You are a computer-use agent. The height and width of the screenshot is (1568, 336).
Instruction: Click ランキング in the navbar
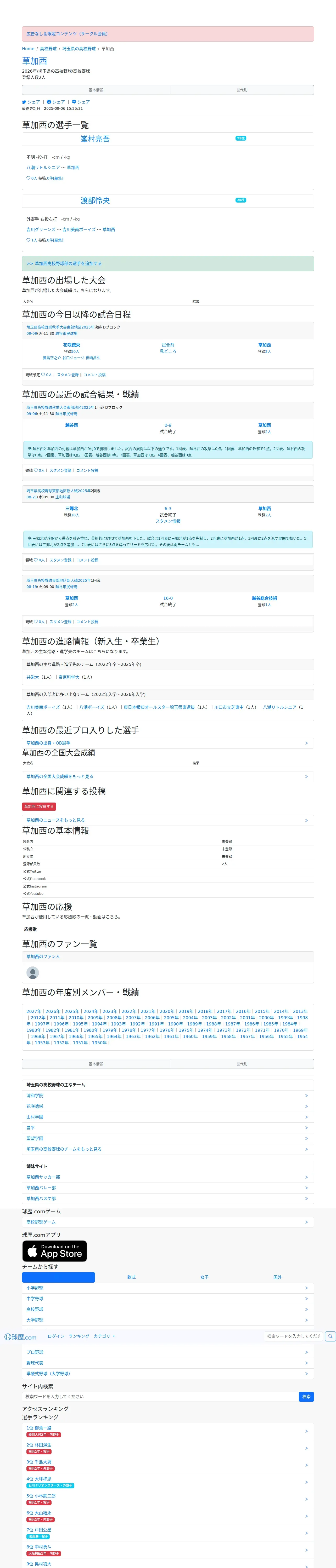point(79,1336)
